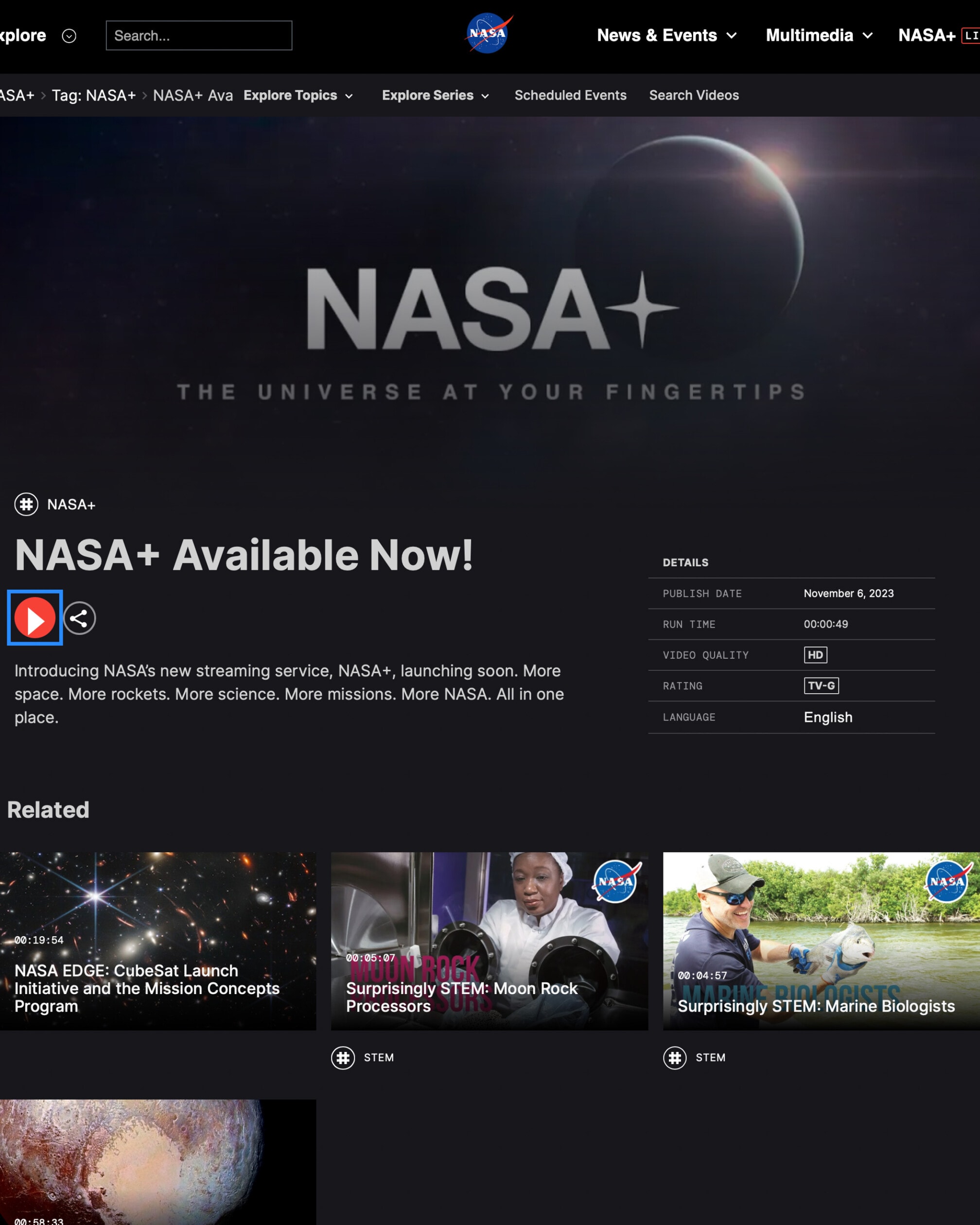The height and width of the screenshot is (1225, 980).
Task: Expand the Multimedia dropdown
Action: click(819, 35)
